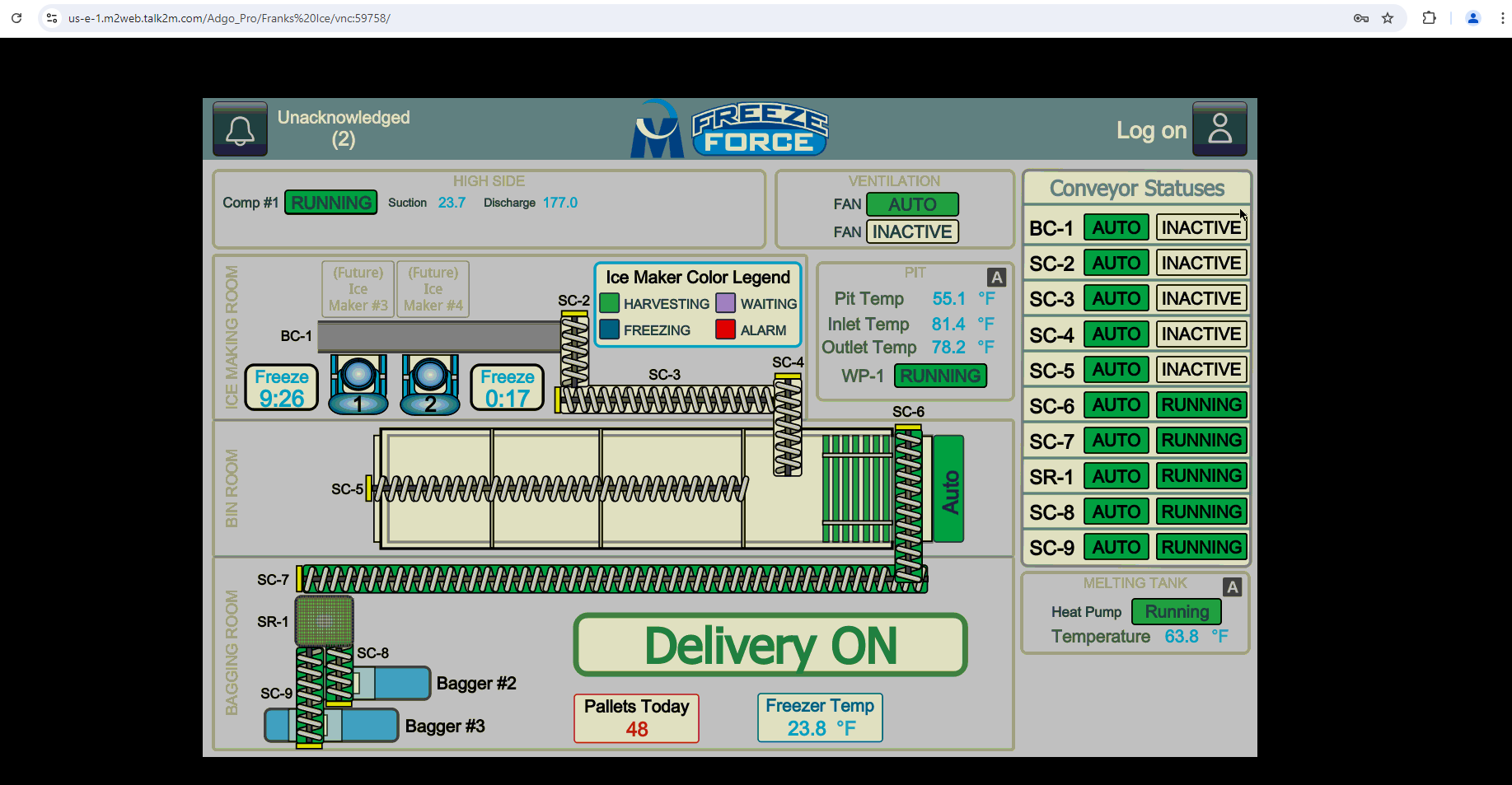Toggle the SC-6 AUTO mode button
The image size is (1512, 785).
tap(1116, 405)
